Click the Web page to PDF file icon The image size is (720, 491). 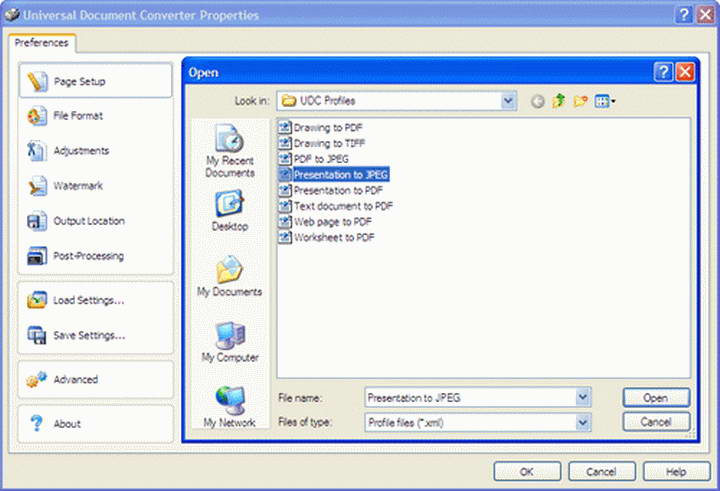285,221
